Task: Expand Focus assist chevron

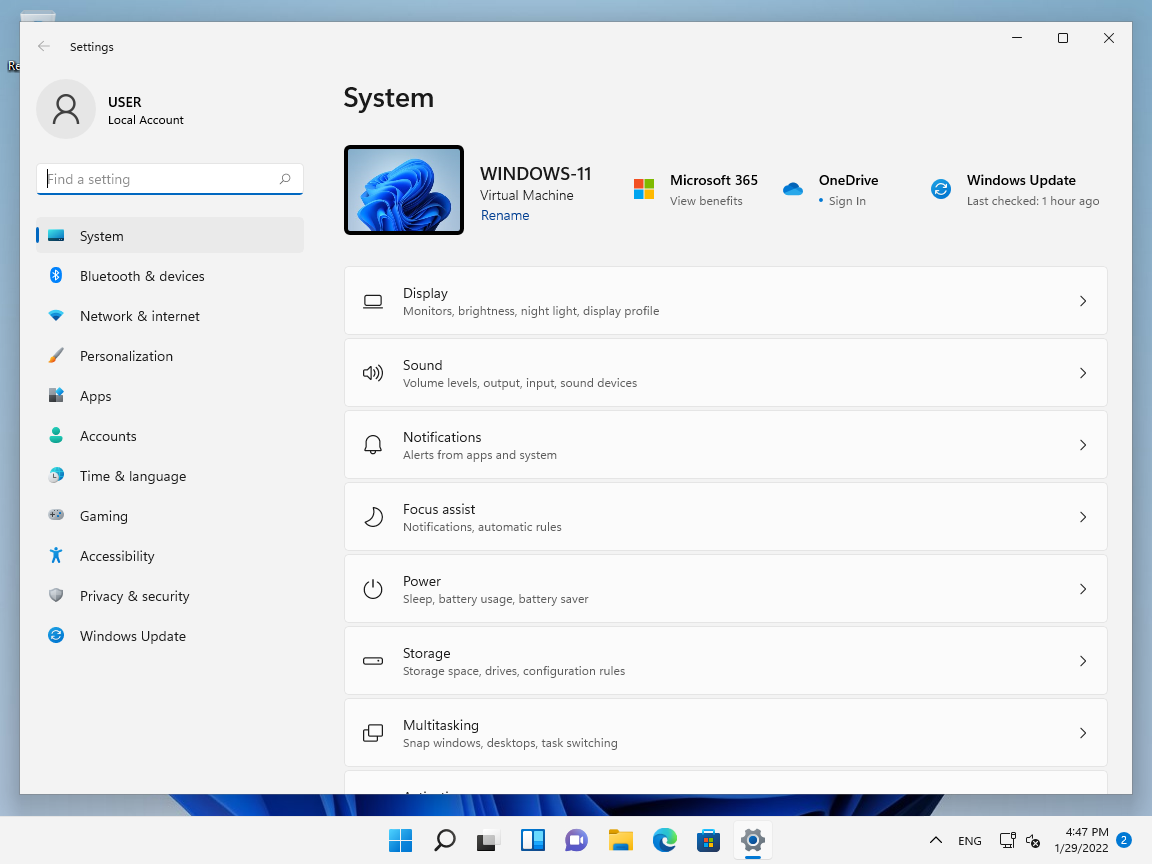Action: click(x=1083, y=517)
